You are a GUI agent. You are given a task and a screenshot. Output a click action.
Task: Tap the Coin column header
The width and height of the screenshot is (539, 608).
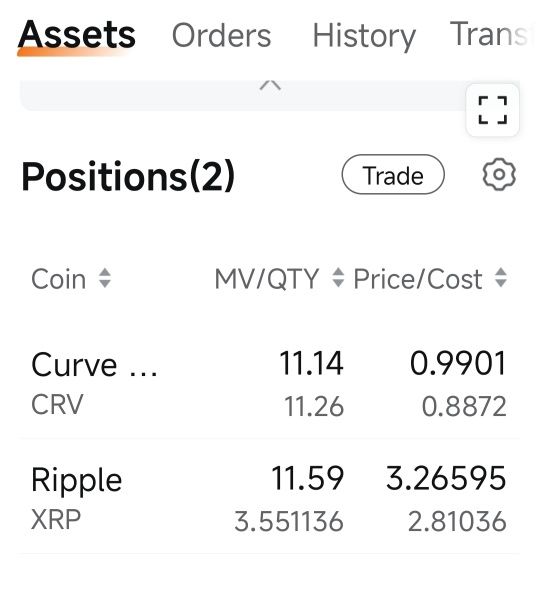[59, 279]
